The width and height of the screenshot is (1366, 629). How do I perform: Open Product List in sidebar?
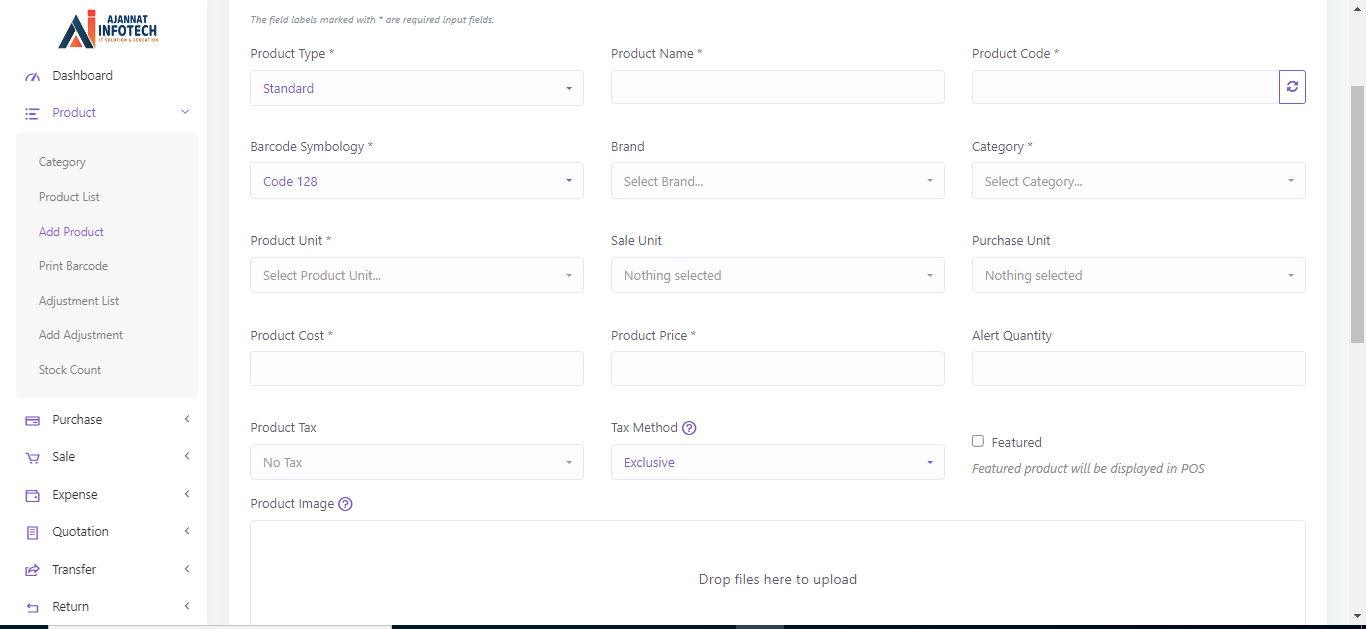tap(69, 197)
